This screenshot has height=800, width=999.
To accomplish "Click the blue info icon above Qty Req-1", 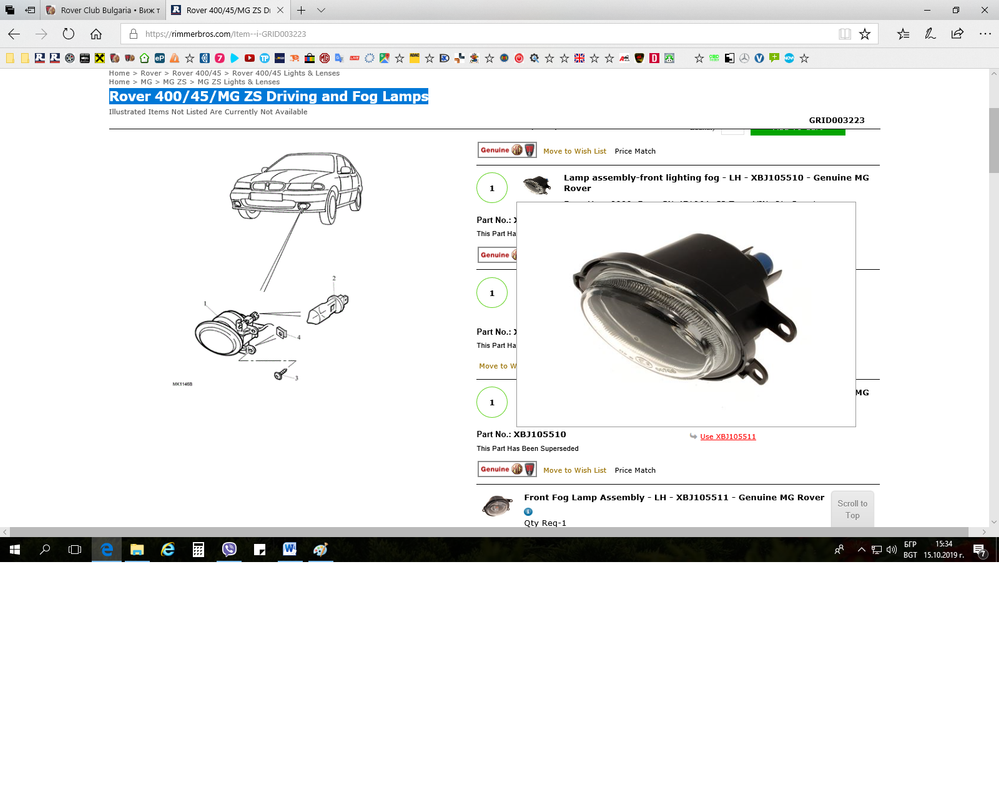I will click(528, 511).
